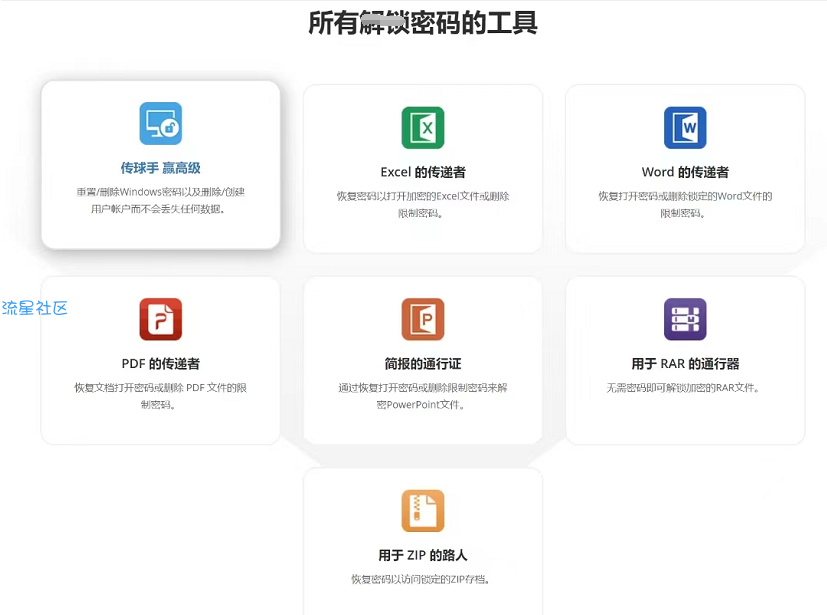Click the ZIP archive access description text
The width and height of the screenshot is (827, 615).
[422, 580]
